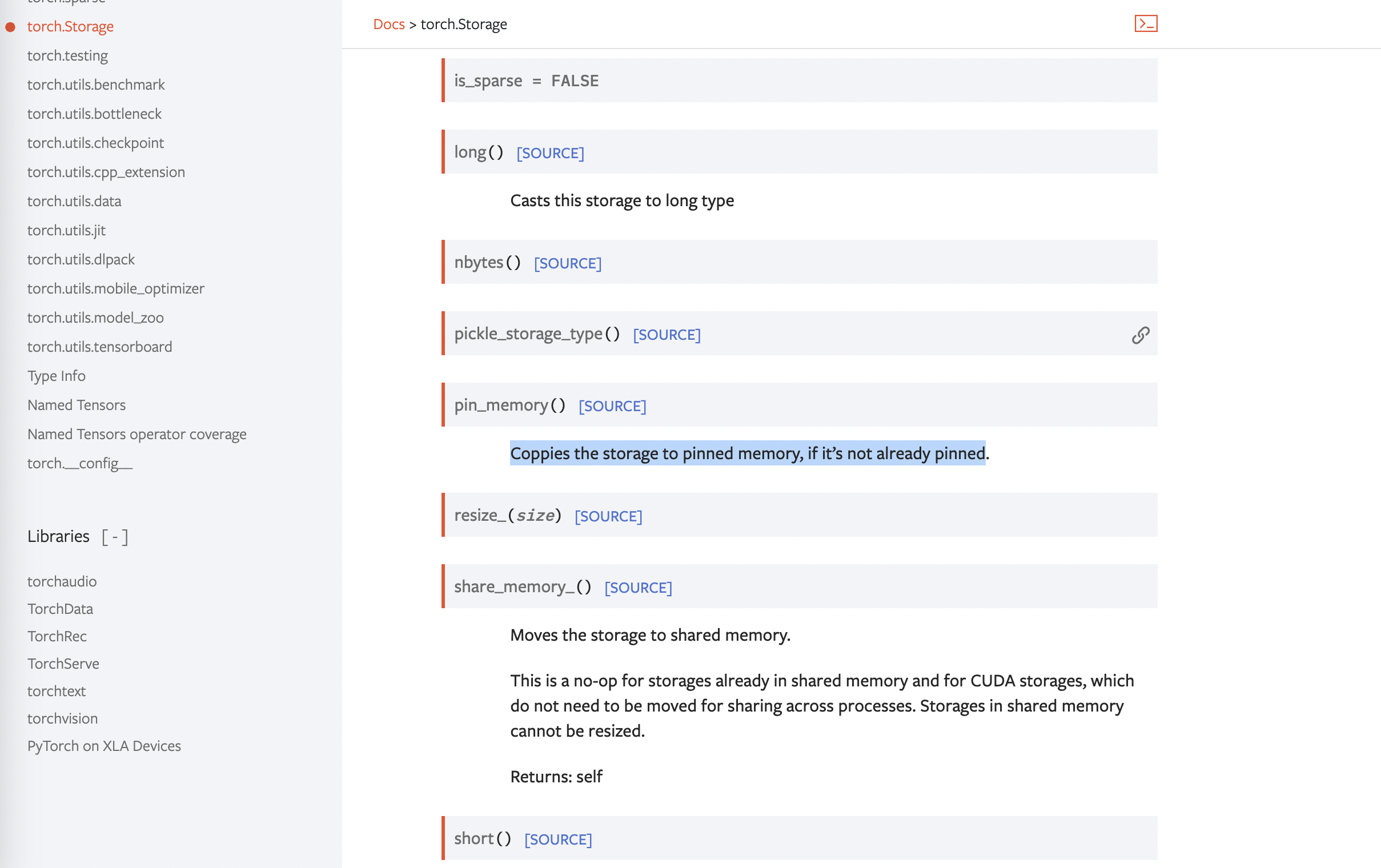Click the highlighted pin_memory description text
This screenshot has height=868, width=1381.
(746, 453)
